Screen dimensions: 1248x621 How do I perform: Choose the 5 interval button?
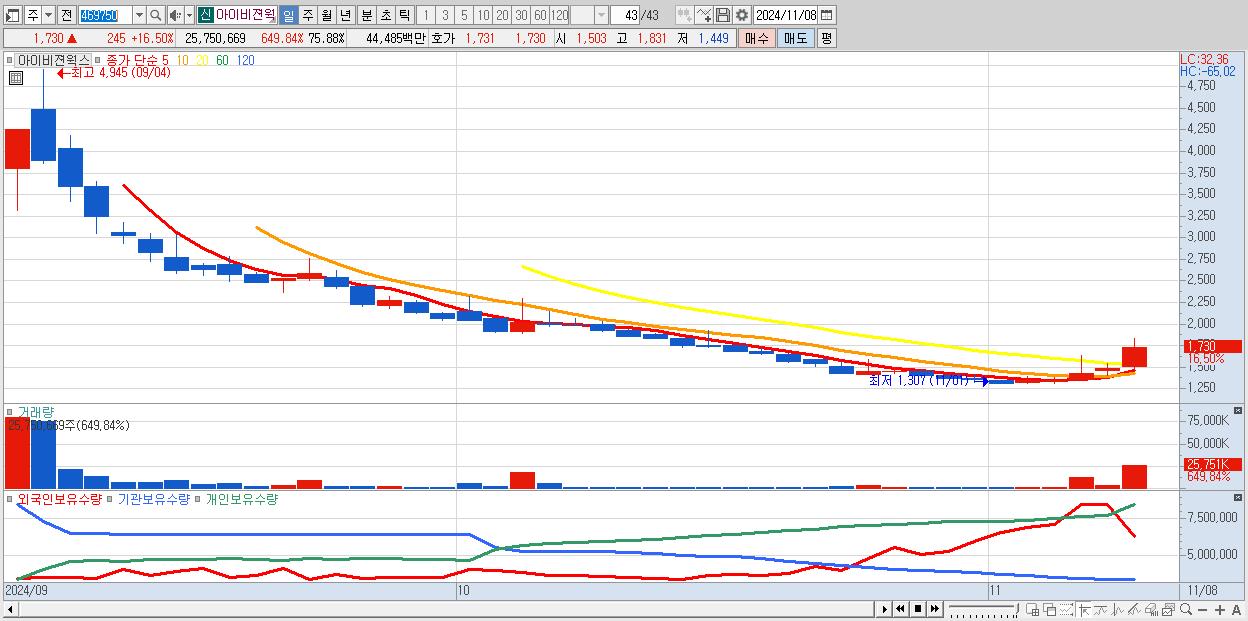464,15
